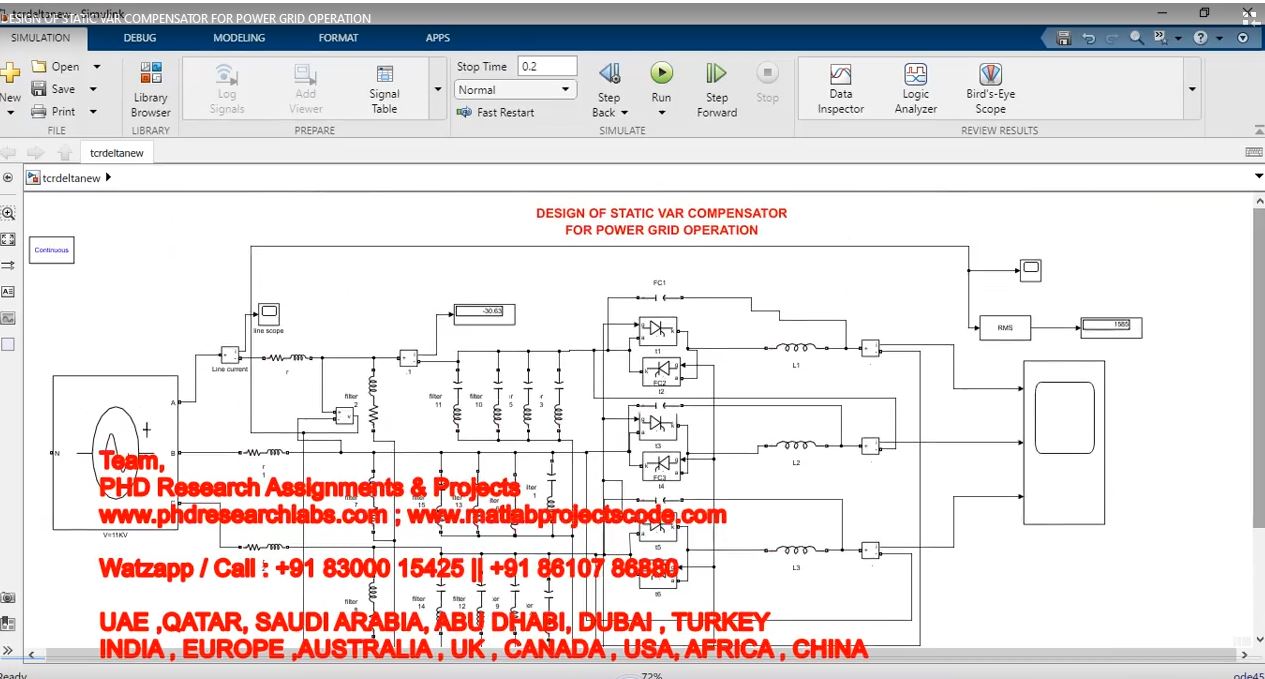Click the Annotation text icon in left palette
1265x679 pixels.
pyautogui.click(x=8, y=291)
